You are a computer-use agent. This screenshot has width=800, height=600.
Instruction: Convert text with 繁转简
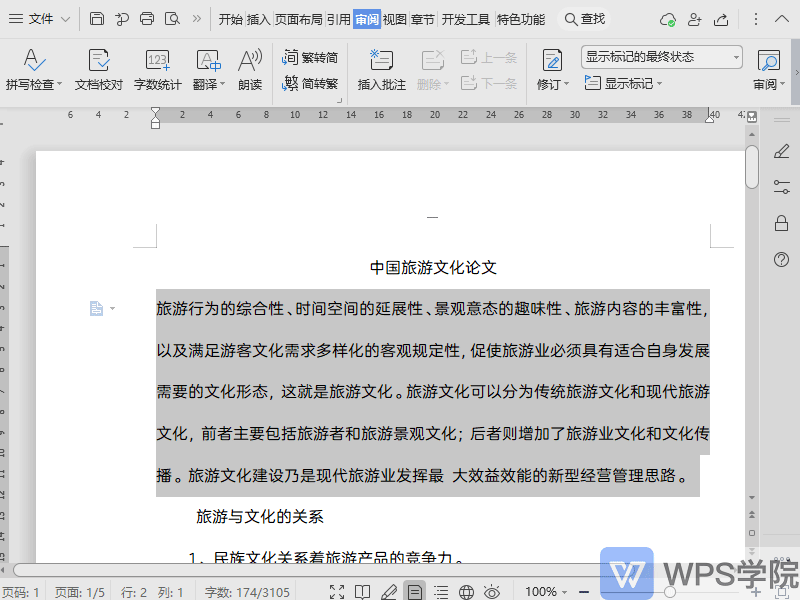pos(310,57)
